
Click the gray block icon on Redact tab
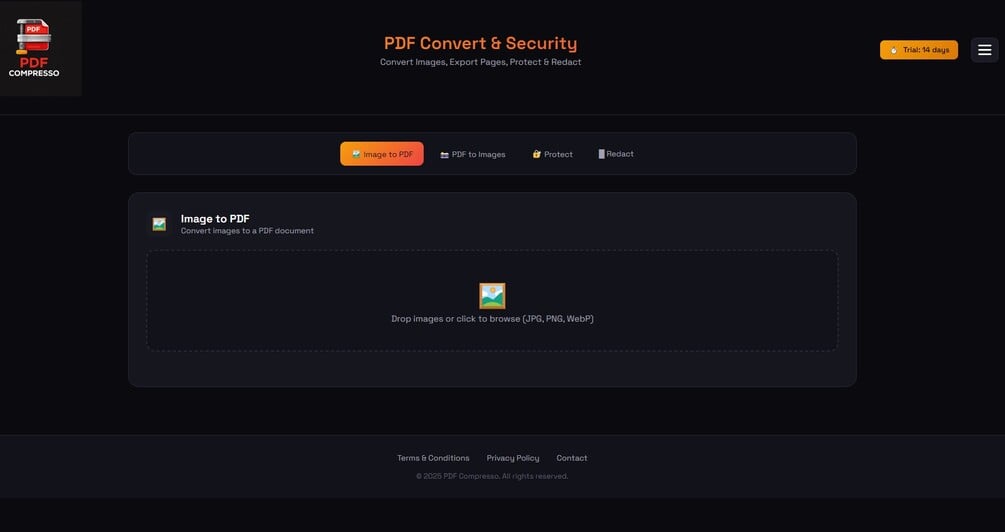601,154
